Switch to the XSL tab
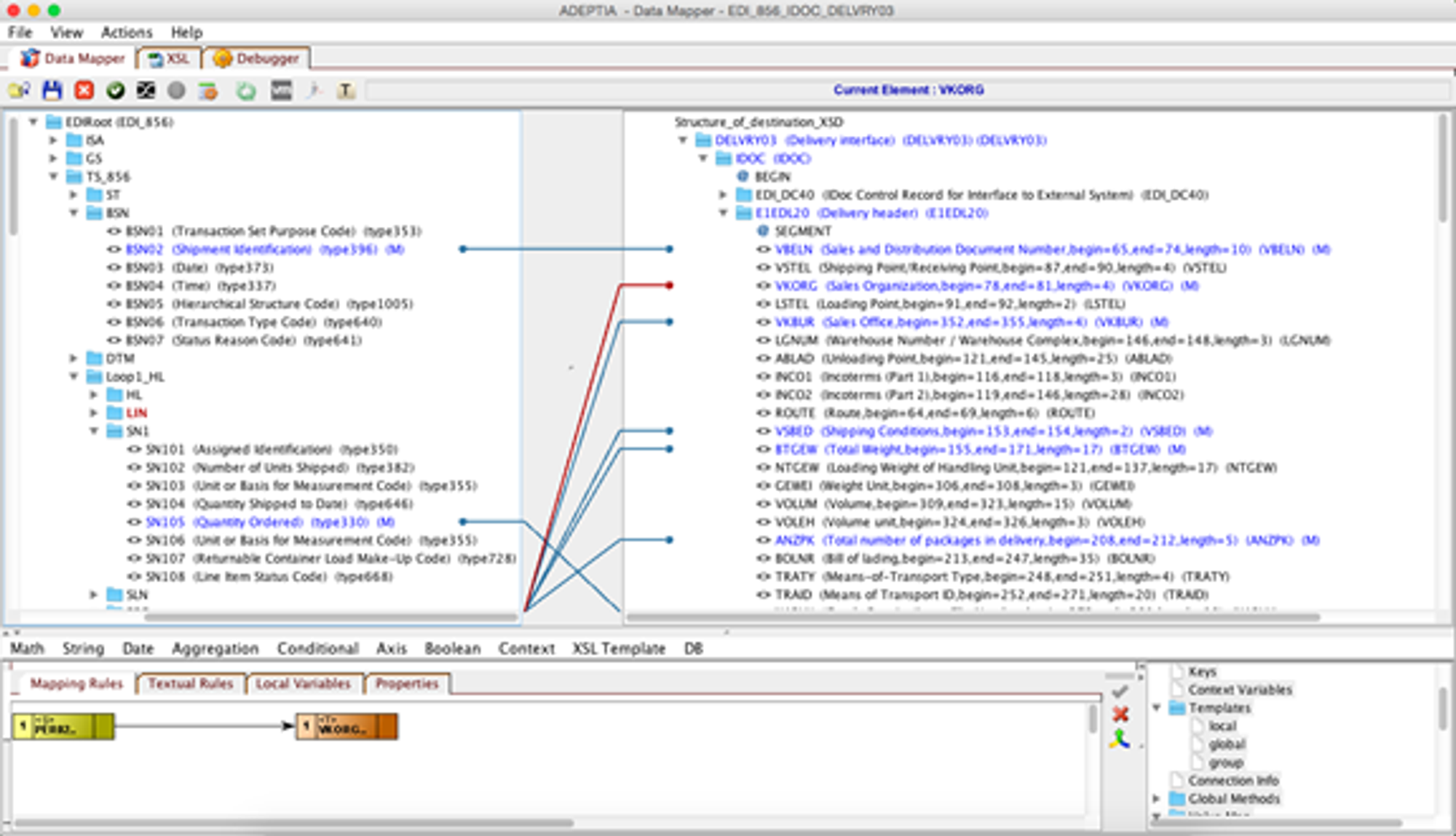Image resolution: width=1456 pixels, height=836 pixels. coord(170,59)
